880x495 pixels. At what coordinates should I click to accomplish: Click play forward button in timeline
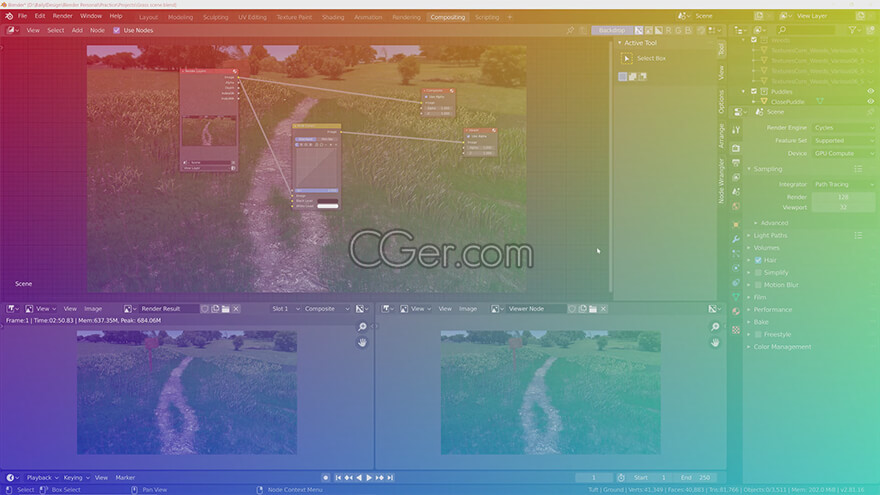(369, 478)
